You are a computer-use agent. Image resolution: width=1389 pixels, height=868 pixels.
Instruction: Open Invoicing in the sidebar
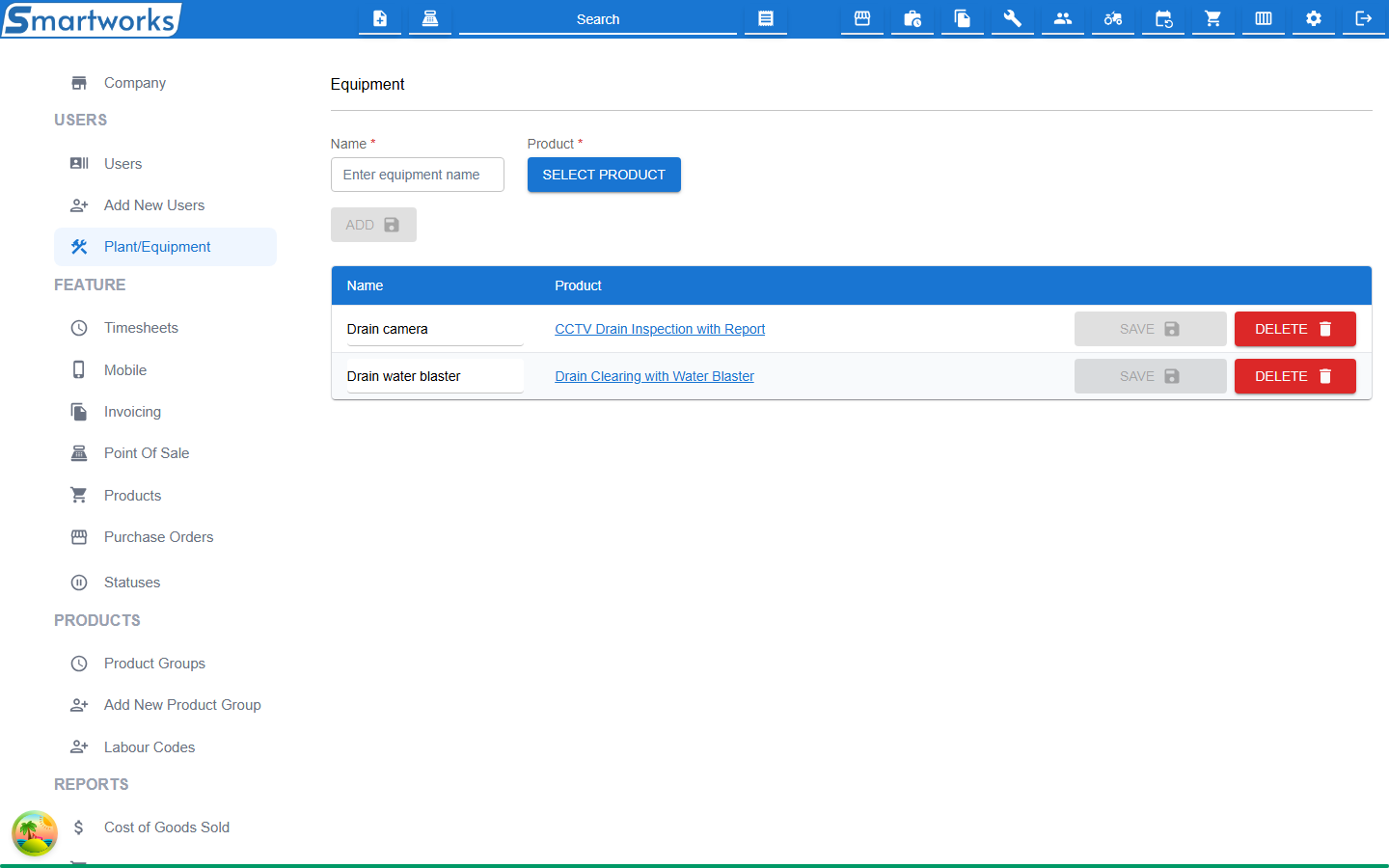165,412
